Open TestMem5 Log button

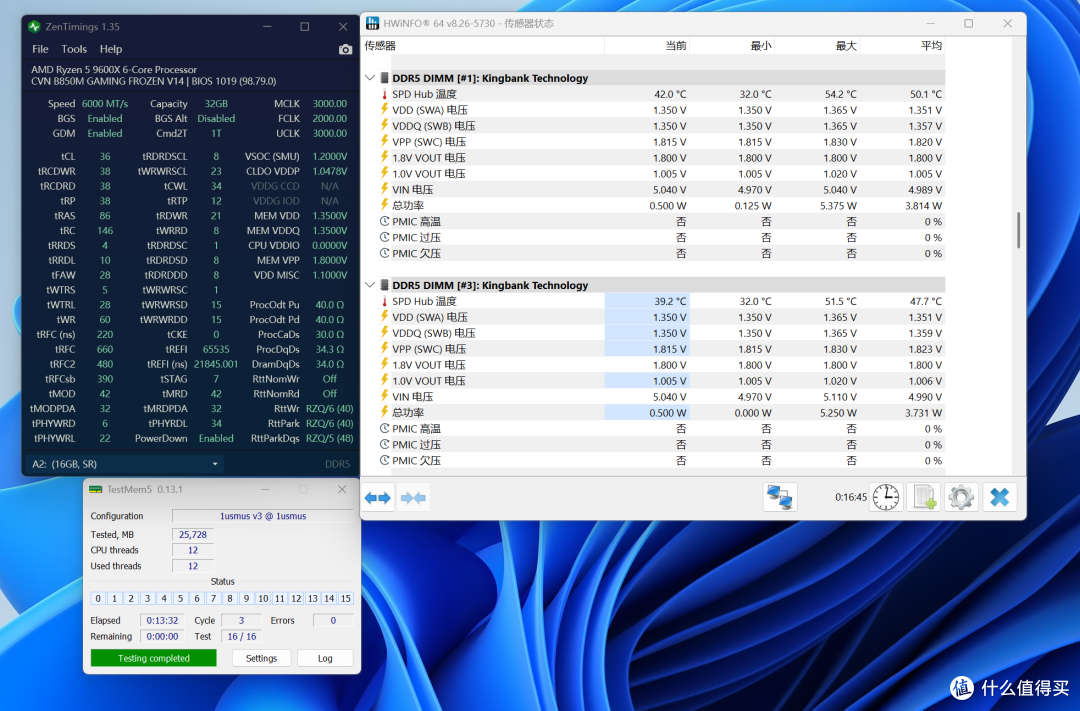pos(325,658)
